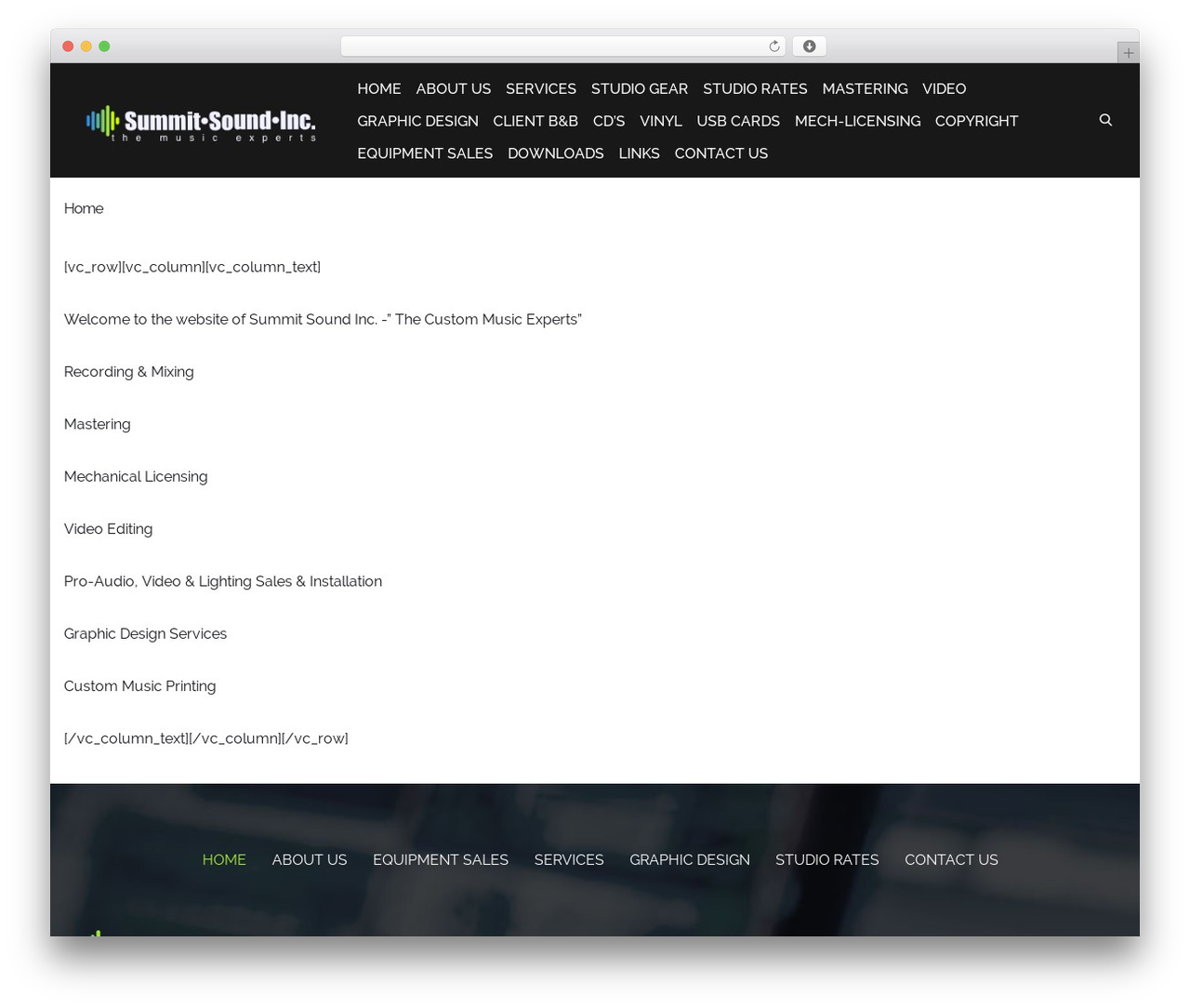Open Contact Us in the header menu

click(x=721, y=153)
